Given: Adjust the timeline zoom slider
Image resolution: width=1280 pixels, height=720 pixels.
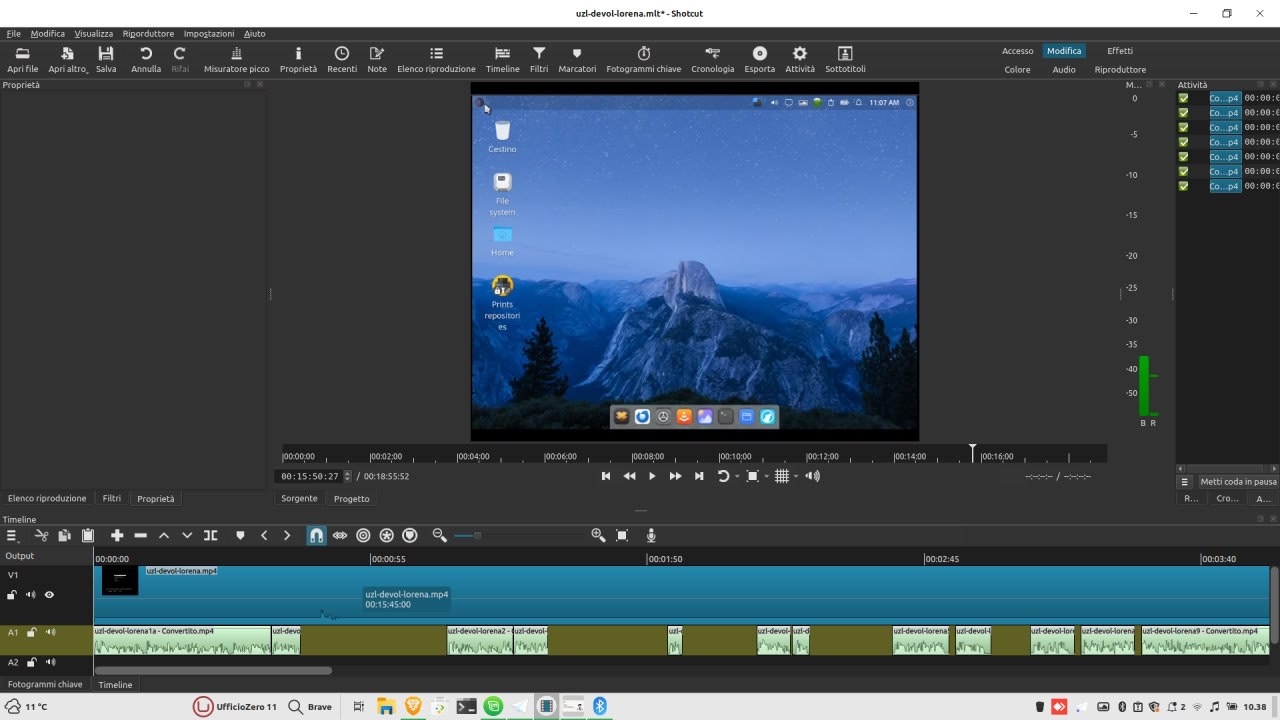Looking at the screenshot, I should 478,536.
